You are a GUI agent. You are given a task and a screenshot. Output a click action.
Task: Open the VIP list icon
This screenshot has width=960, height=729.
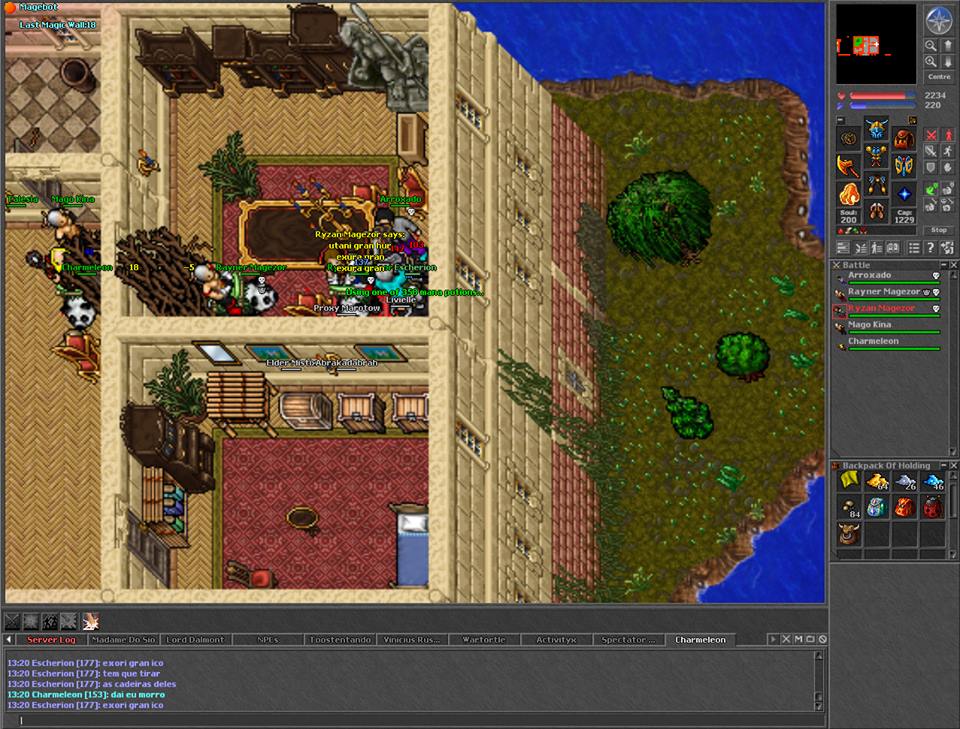[877, 247]
